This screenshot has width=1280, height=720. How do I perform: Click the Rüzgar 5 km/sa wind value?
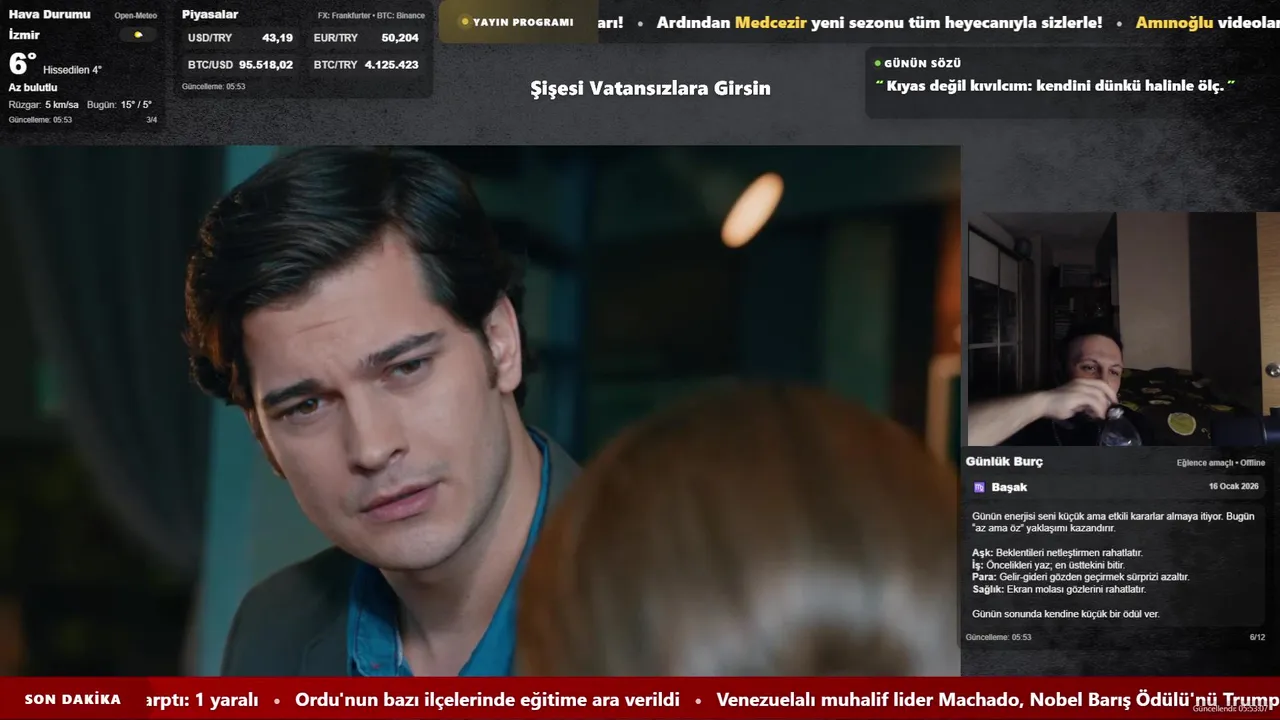(43, 105)
